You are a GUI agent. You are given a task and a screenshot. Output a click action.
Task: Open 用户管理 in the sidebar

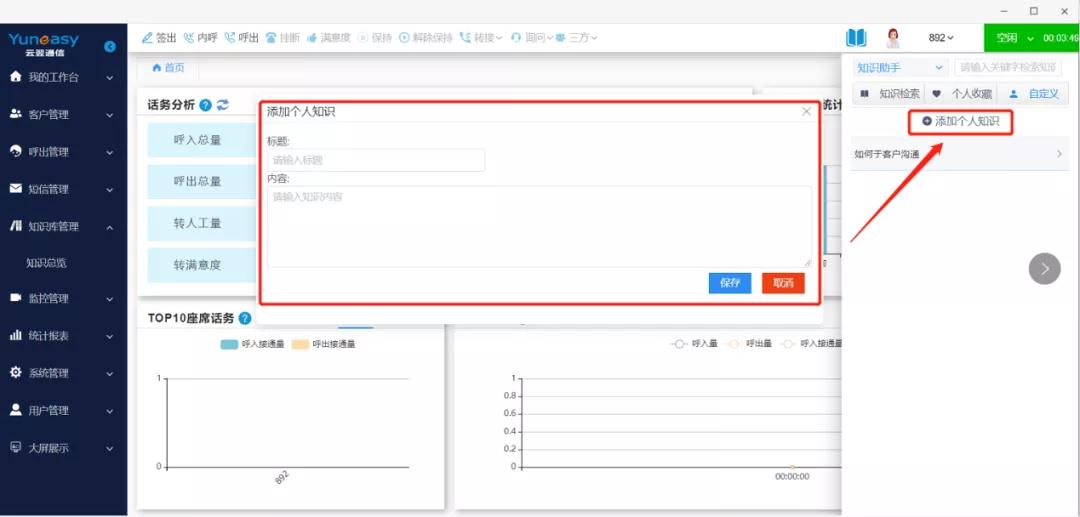tap(63, 410)
